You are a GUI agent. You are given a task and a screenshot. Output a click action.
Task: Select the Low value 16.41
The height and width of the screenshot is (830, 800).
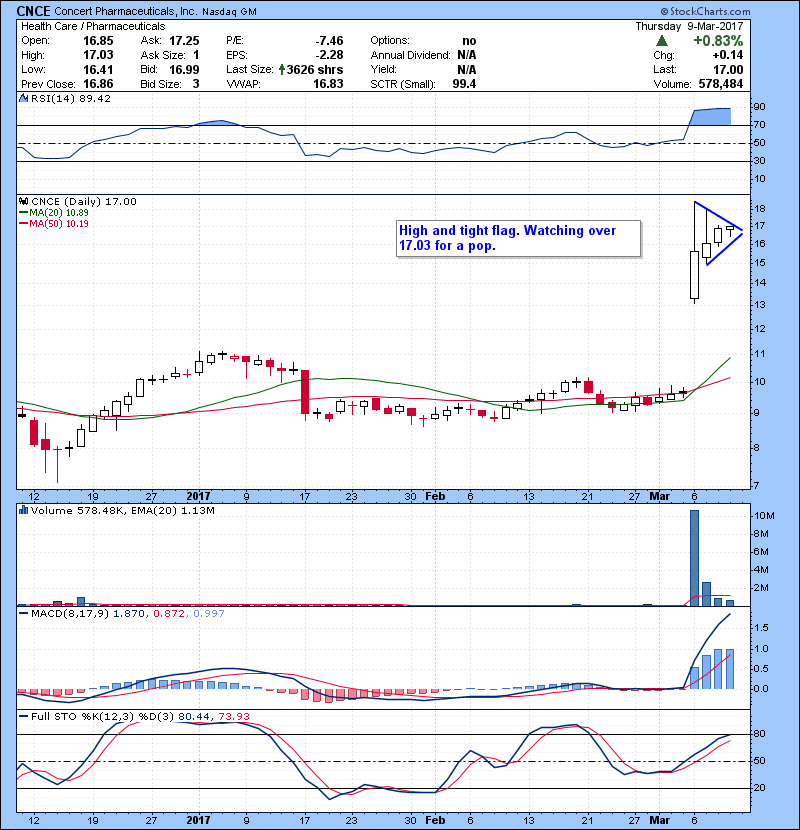(98, 69)
